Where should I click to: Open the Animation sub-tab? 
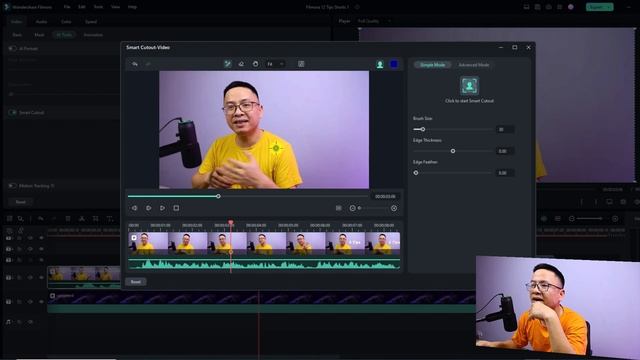tap(93, 35)
